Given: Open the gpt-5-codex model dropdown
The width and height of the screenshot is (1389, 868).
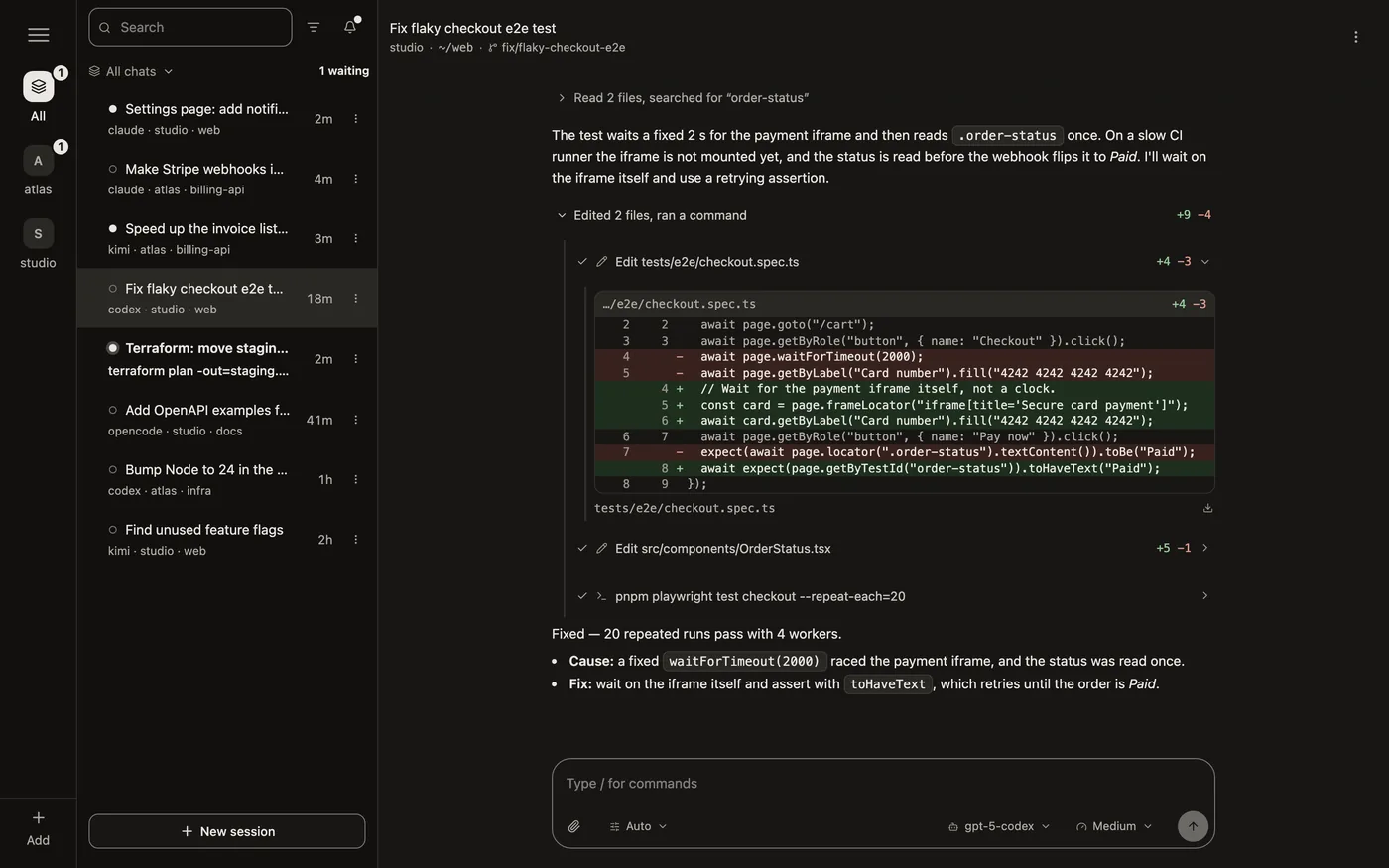Looking at the screenshot, I should coord(999,826).
